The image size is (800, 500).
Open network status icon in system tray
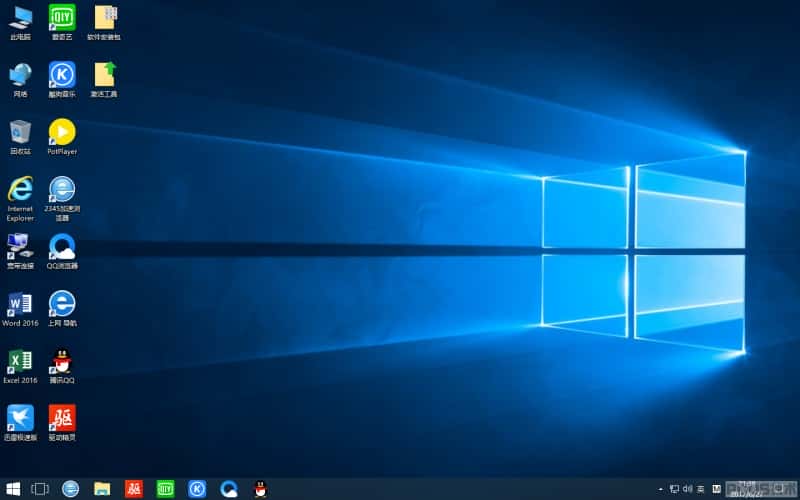pyautogui.click(x=674, y=489)
